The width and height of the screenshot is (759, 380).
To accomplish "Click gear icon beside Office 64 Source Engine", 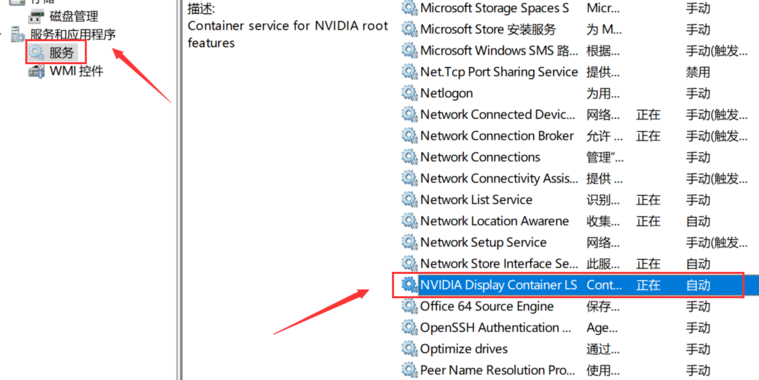I will click(410, 306).
